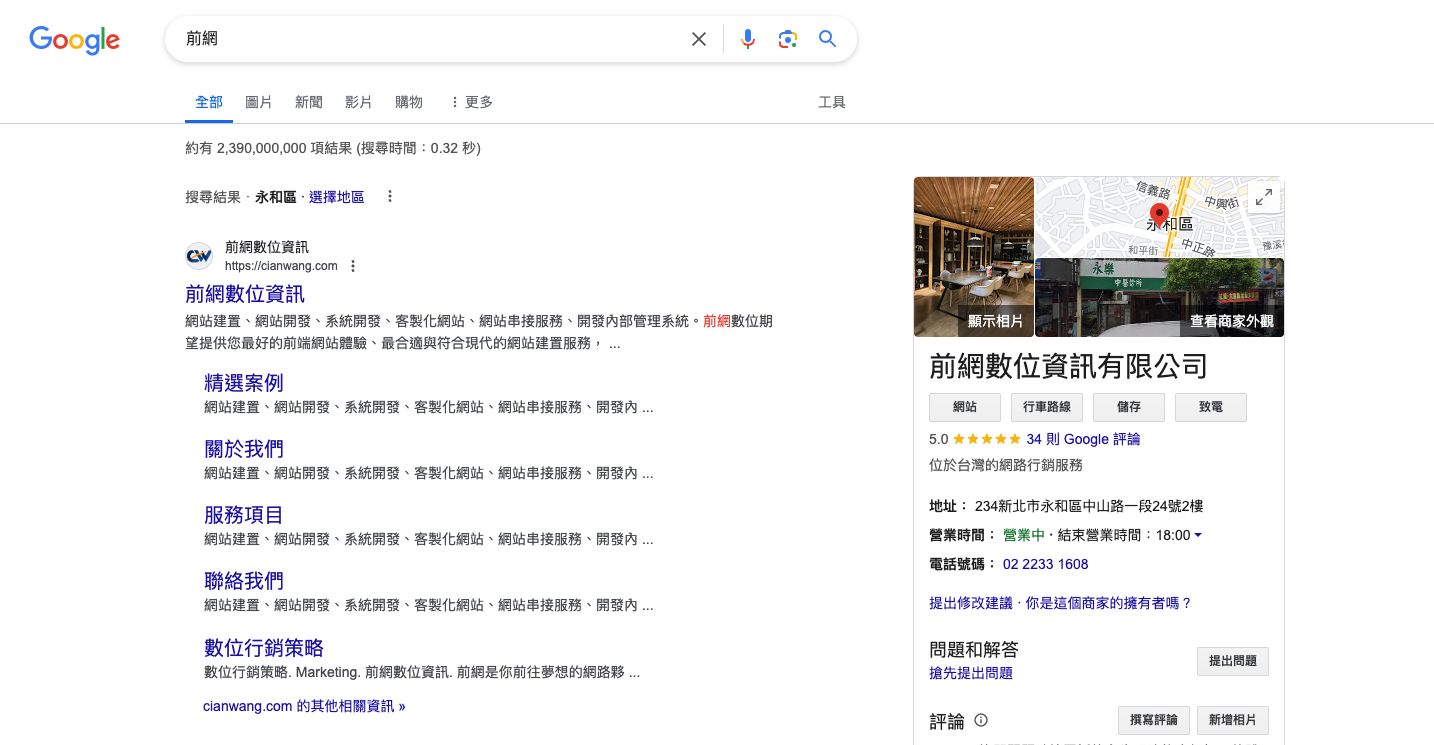Viewport: 1434px width, 745px height.
Task: Click the info icon beside 評論
Action: [x=980, y=720]
